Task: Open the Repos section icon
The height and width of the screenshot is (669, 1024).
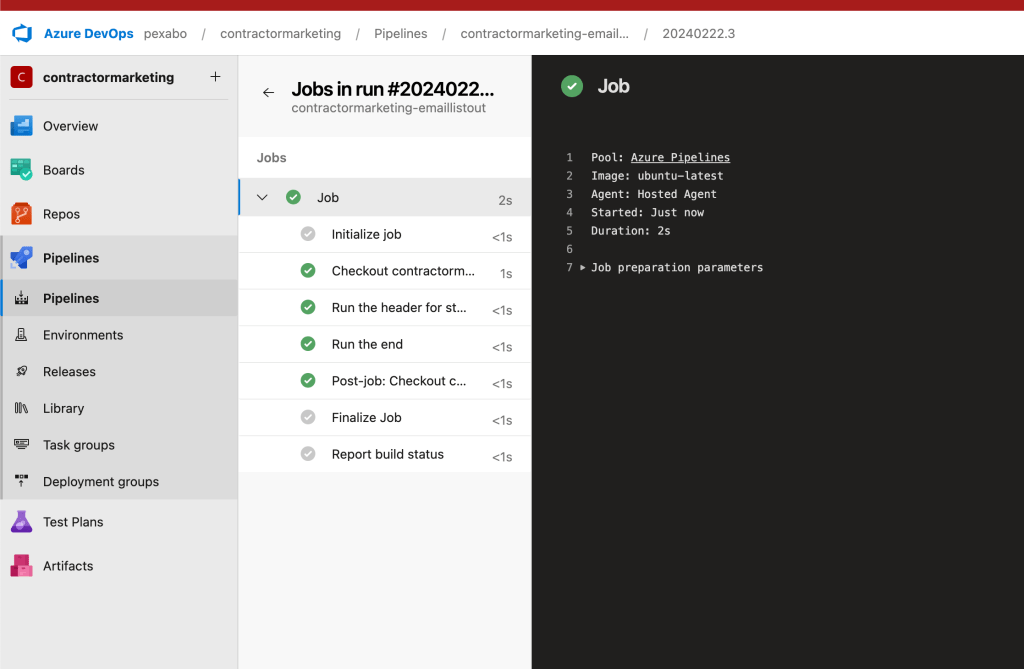Action: tap(22, 214)
